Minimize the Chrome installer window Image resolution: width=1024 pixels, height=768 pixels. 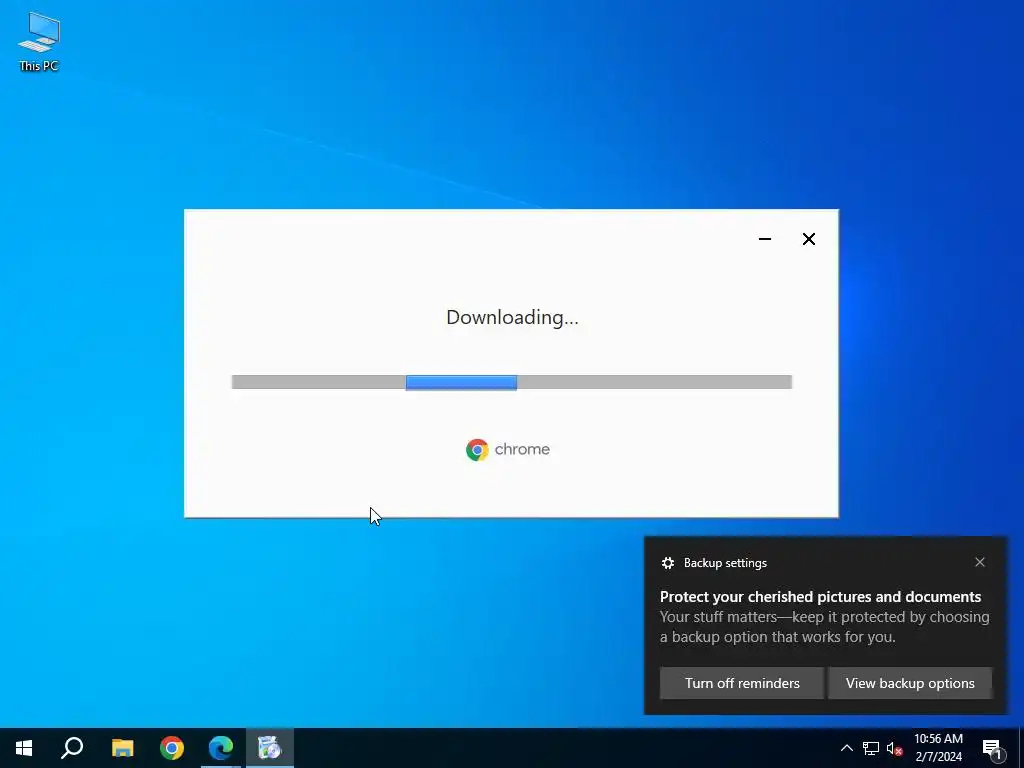[765, 239]
